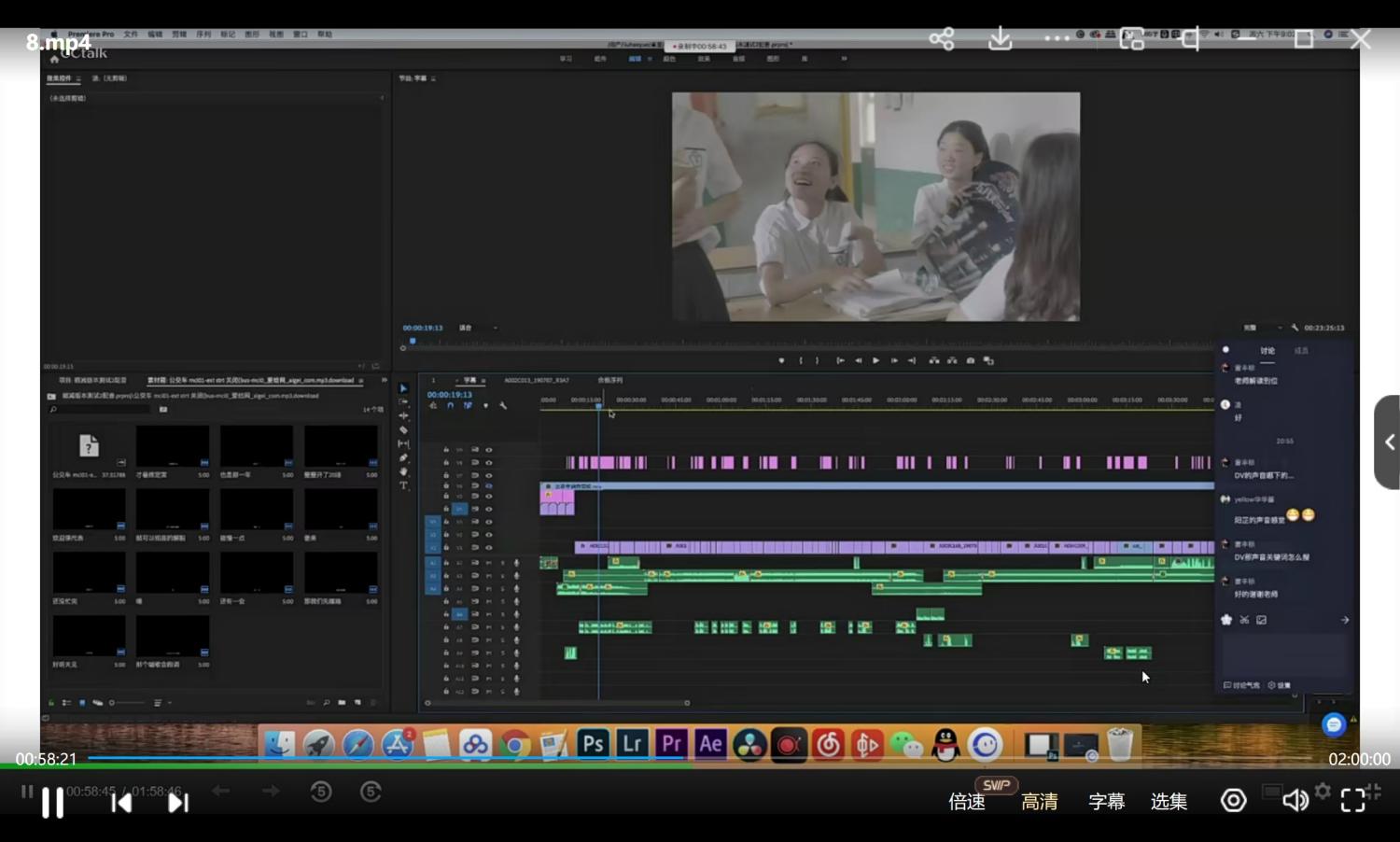1400x842 pixels.
Task: Mute the first audio track (M button)
Action: tap(488, 563)
